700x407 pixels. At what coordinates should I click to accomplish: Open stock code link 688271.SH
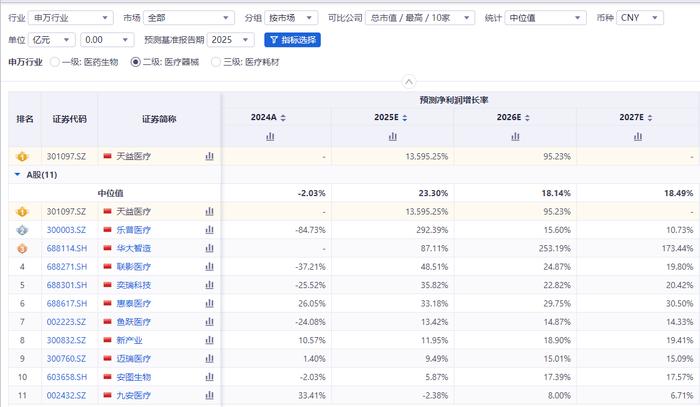tap(67, 266)
